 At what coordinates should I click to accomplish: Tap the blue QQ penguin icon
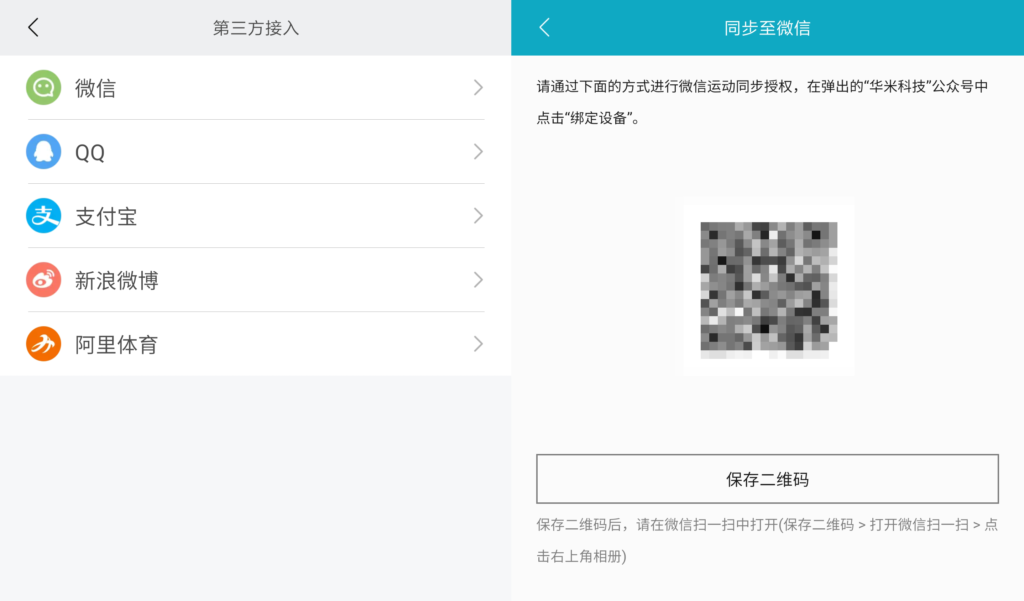(43, 152)
